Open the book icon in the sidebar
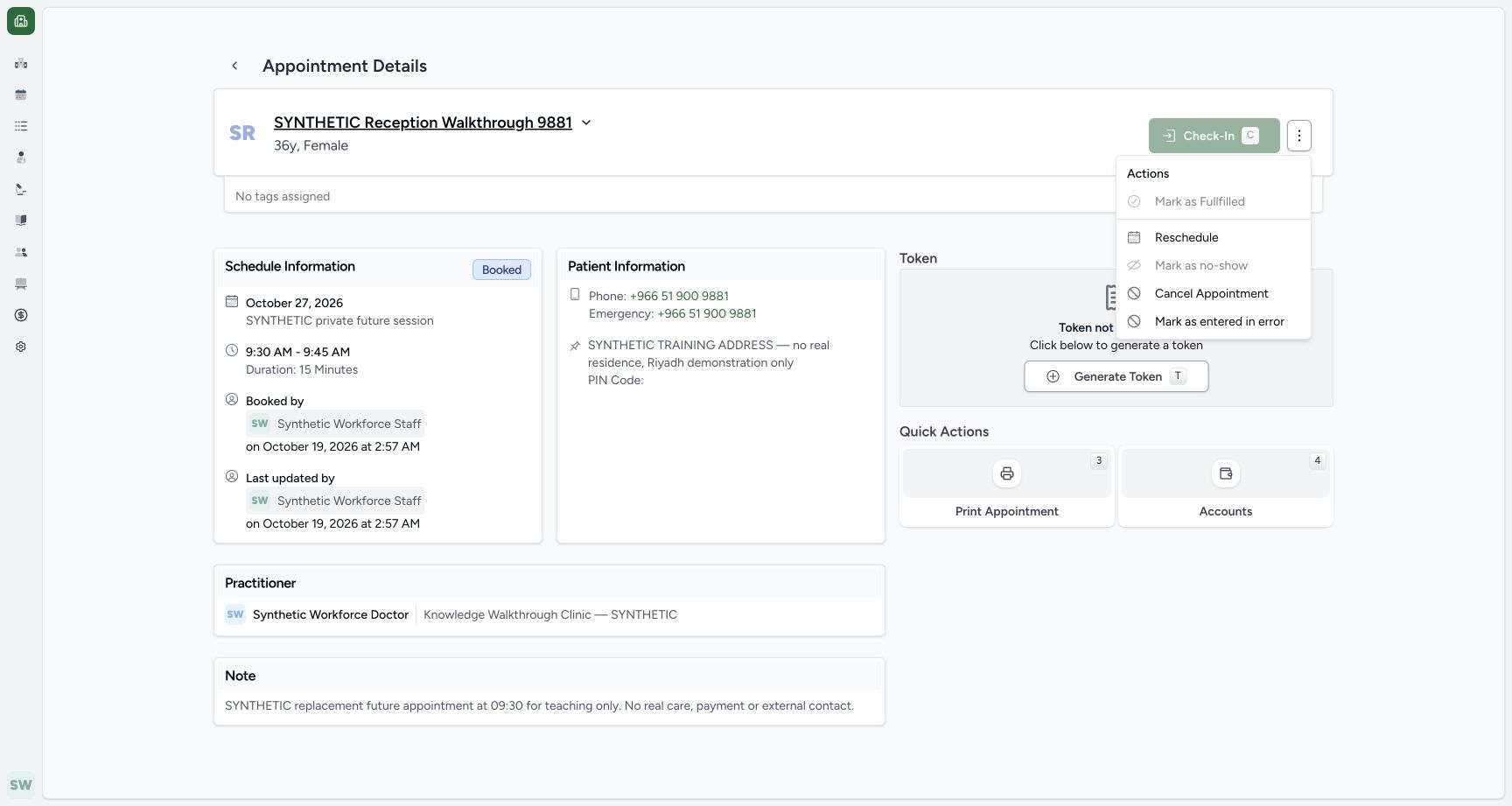The height and width of the screenshot is (806, 1512). [x=21, y=221]
